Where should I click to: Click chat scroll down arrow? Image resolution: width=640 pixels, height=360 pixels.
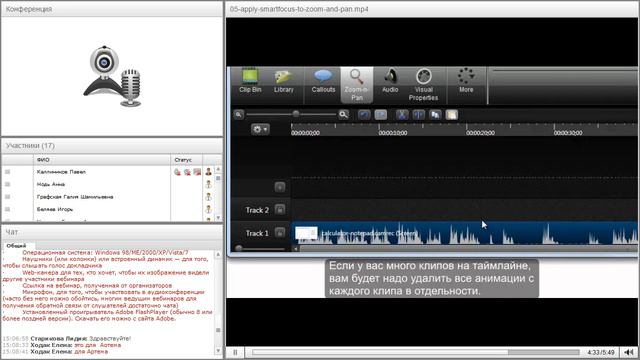pos(218,351)
